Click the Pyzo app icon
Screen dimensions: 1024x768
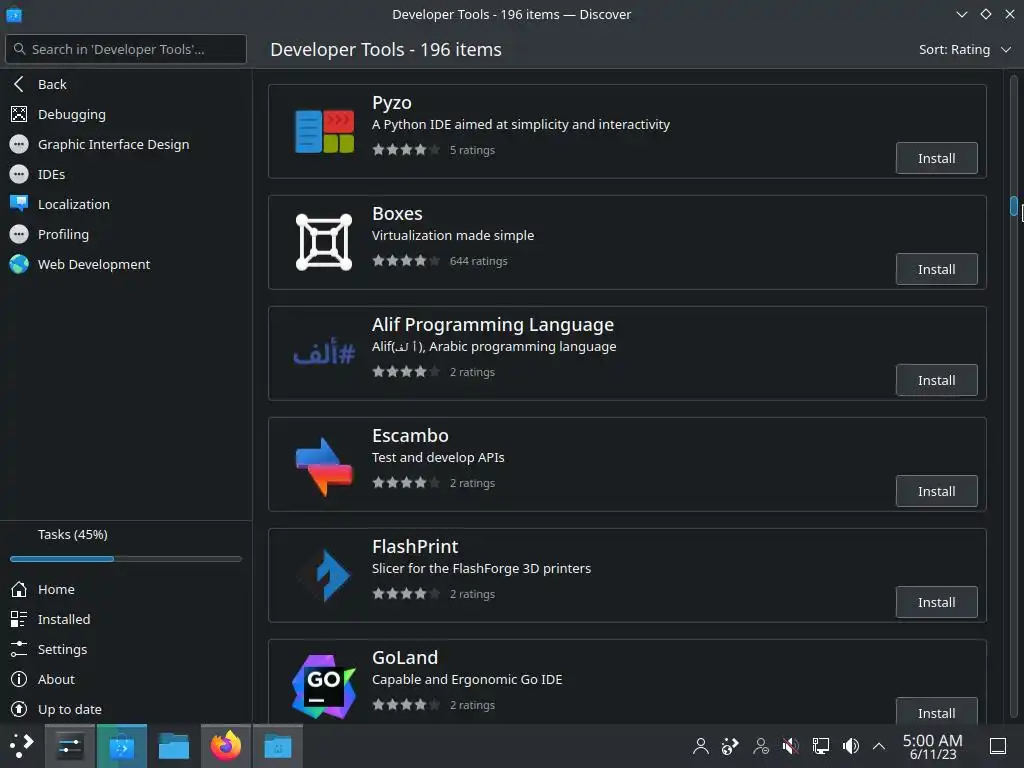(x=324, y=131)
